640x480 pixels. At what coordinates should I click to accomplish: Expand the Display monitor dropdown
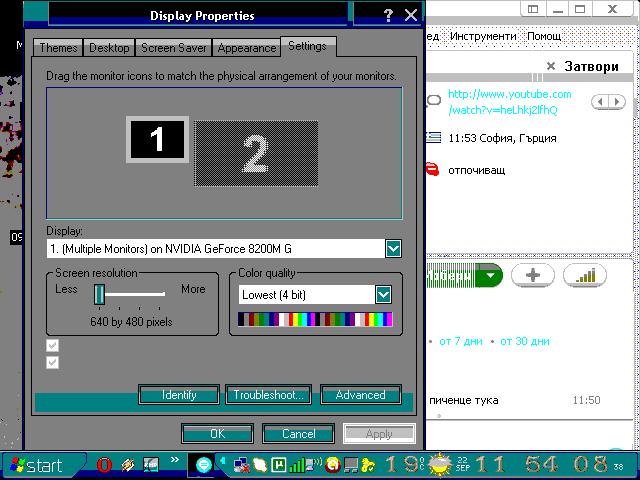[x=393, y=249]
